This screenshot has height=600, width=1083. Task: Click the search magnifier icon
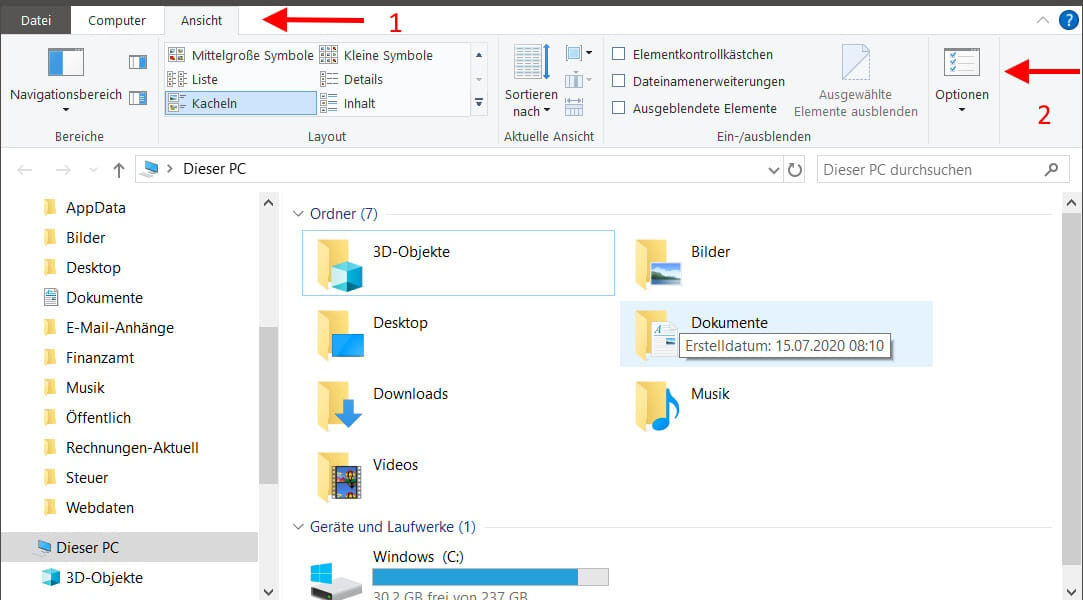tap(1052, 169)
